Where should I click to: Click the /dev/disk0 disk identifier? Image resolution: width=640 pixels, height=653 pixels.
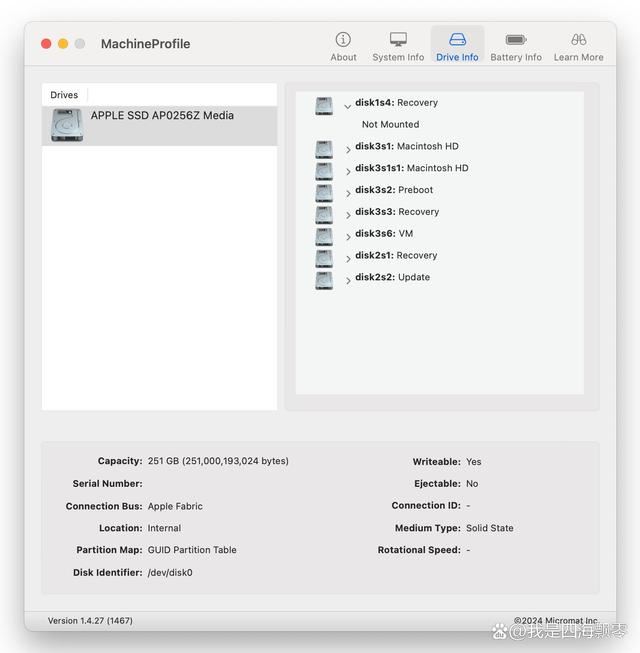[x=170, y=573]
